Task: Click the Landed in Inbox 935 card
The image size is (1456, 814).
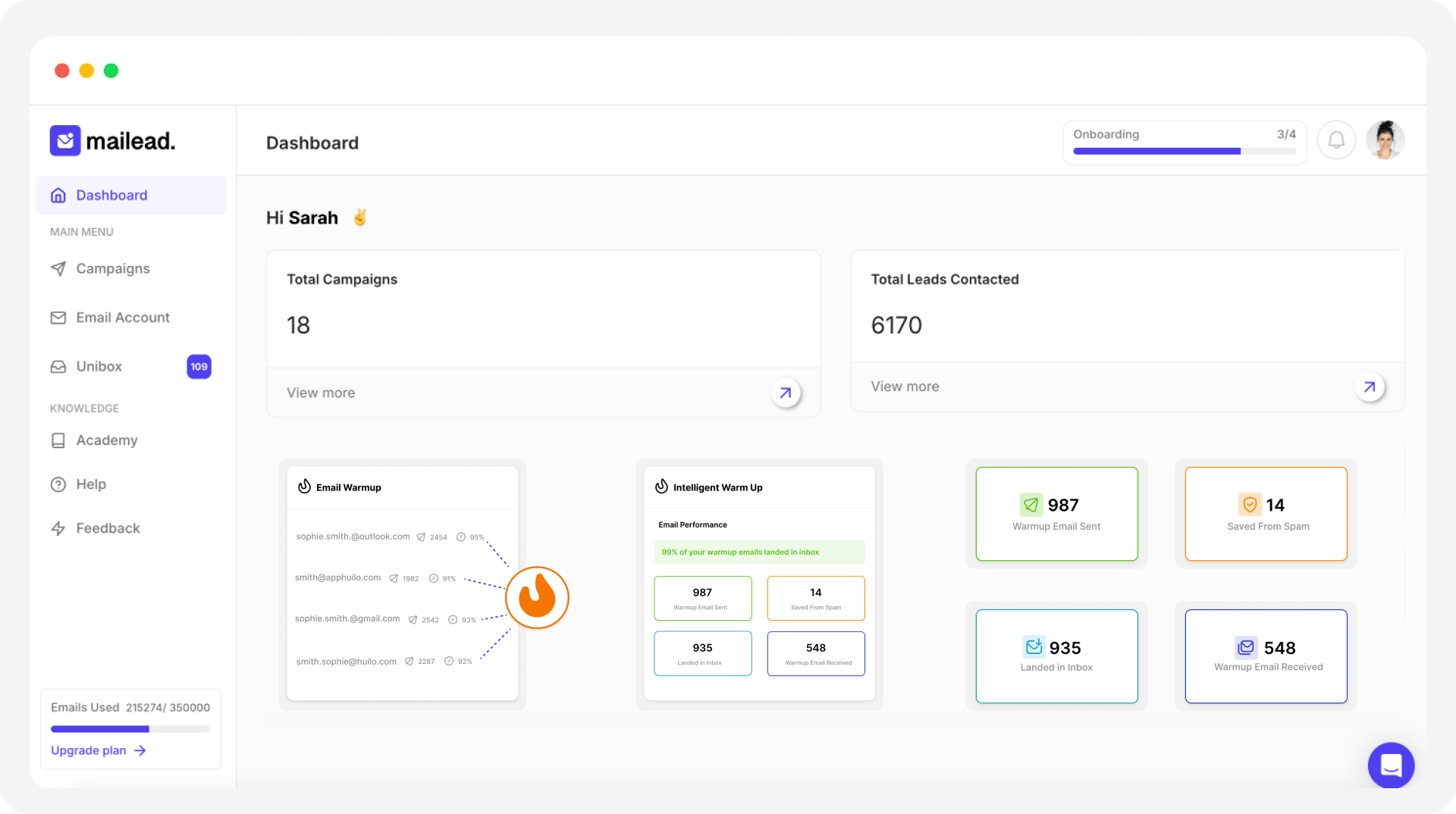Action: coord(1056,656)
